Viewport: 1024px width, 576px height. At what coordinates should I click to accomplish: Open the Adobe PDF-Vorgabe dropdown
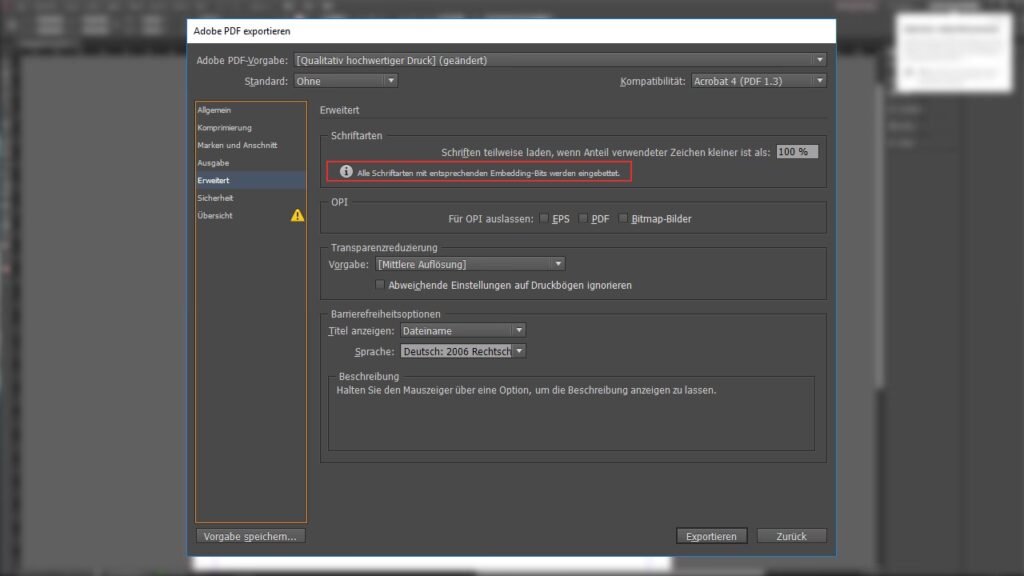click(x=560, y=60)
